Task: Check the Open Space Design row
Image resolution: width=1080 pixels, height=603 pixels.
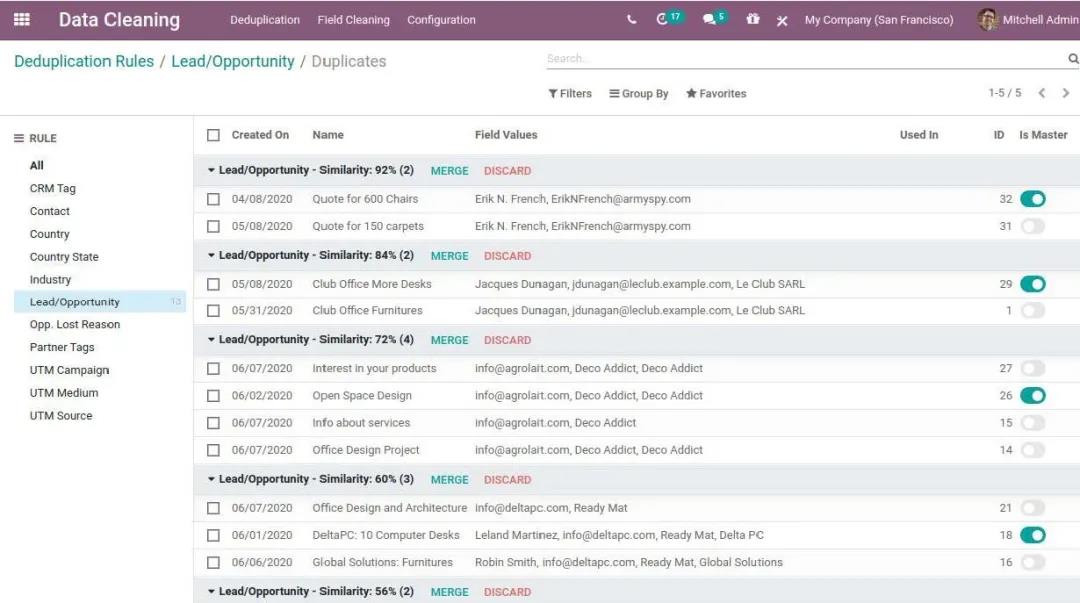Action: [x=214, y=396]
